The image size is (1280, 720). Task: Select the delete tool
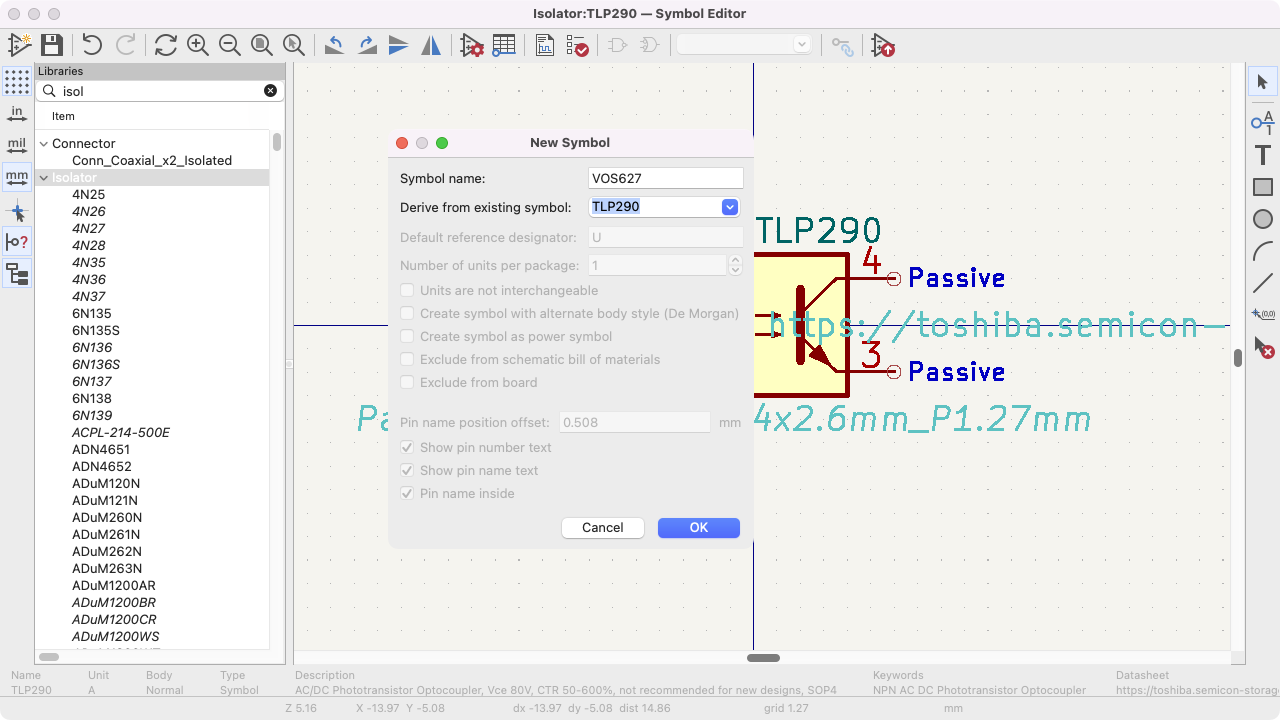tap(1262, 347)
